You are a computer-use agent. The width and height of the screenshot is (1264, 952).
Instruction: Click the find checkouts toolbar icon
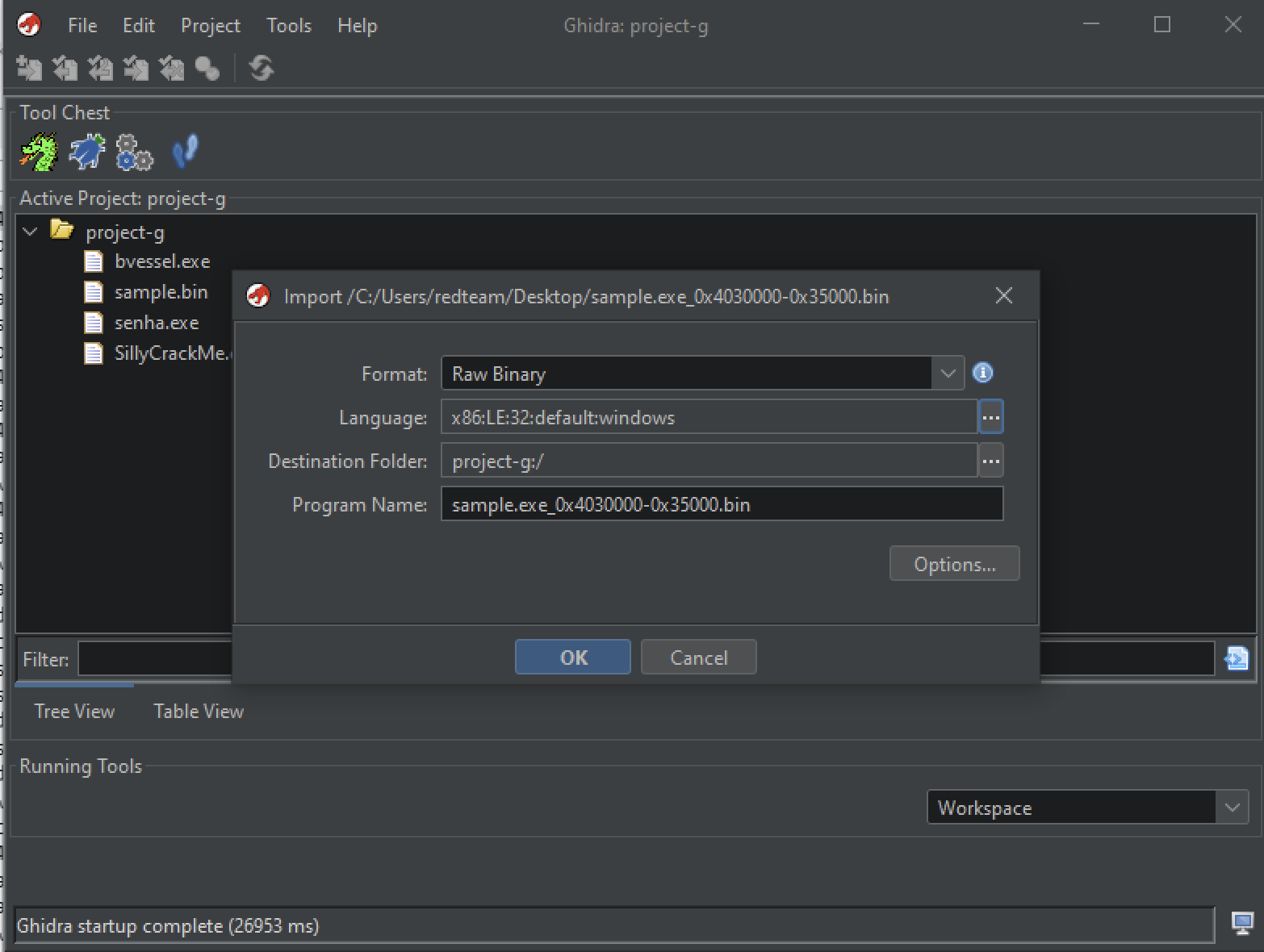207,69
